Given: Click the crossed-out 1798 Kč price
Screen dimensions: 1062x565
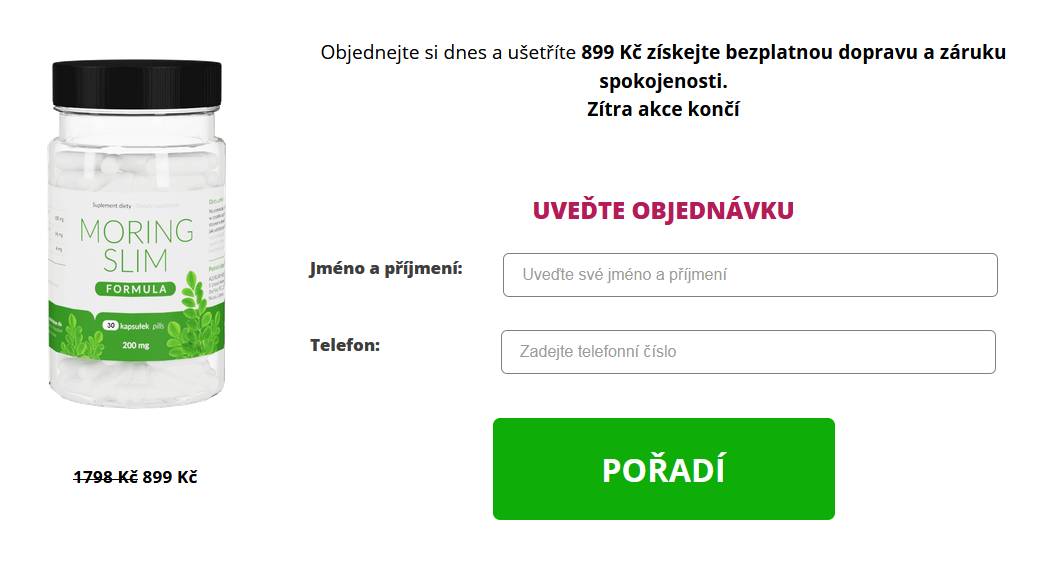Looking at the screenshot, I should point(106,477).
